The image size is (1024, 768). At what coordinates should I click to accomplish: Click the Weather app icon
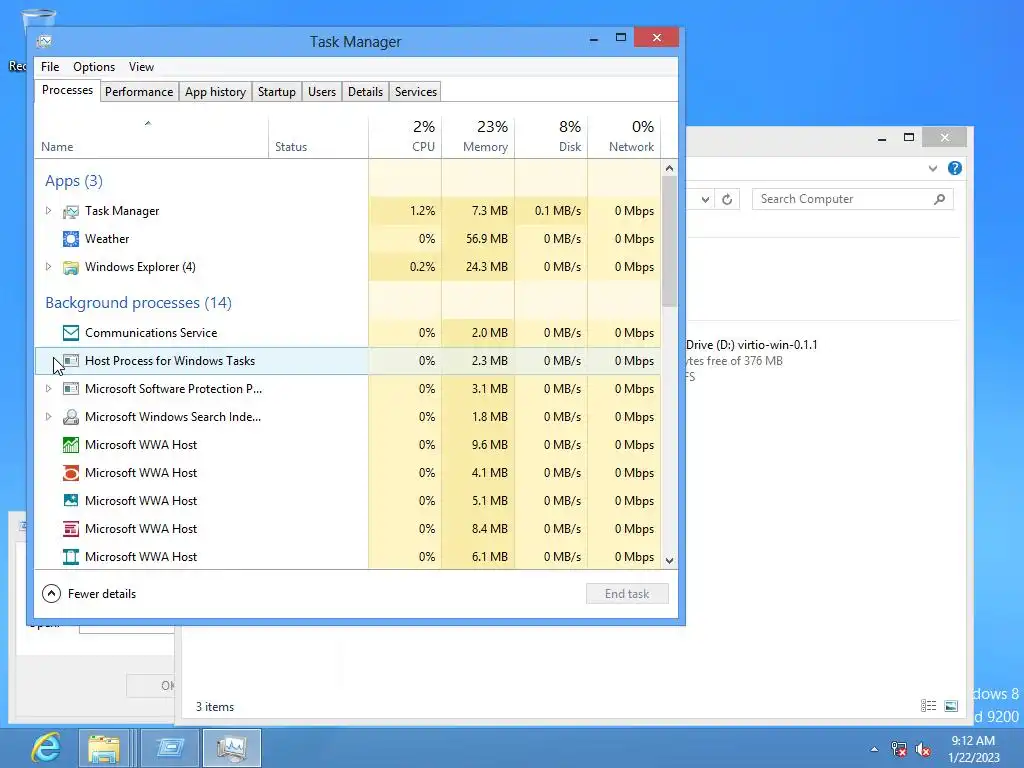(71, 239)
